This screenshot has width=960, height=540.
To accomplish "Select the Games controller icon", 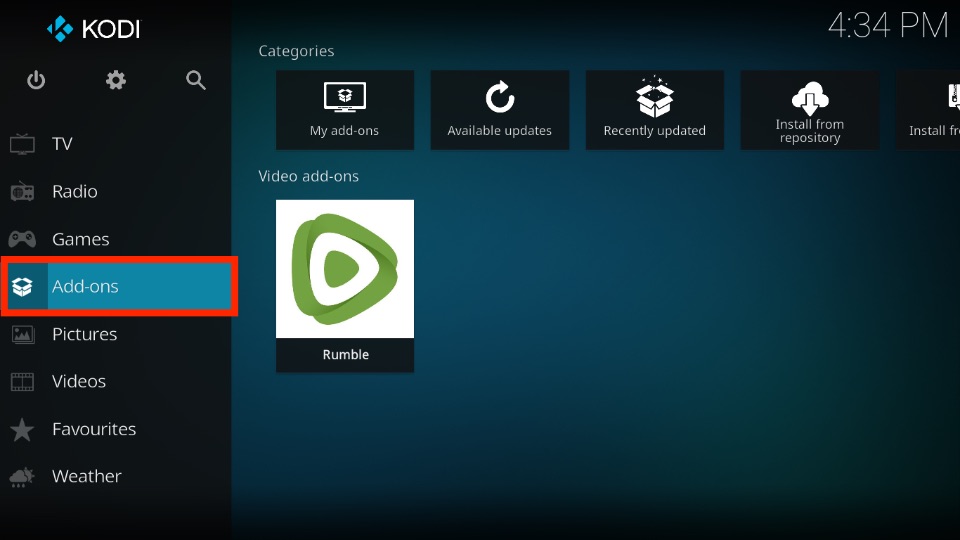I will pyautogui.click(x=22, y=239).
